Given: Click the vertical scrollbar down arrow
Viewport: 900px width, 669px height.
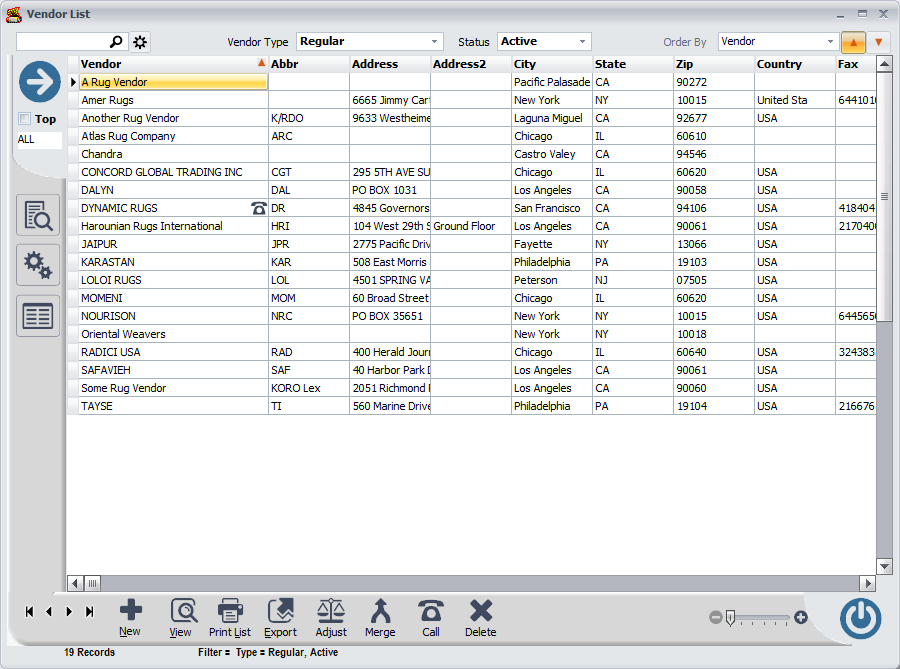Looking at the screenshot, I should click(885, 566).
